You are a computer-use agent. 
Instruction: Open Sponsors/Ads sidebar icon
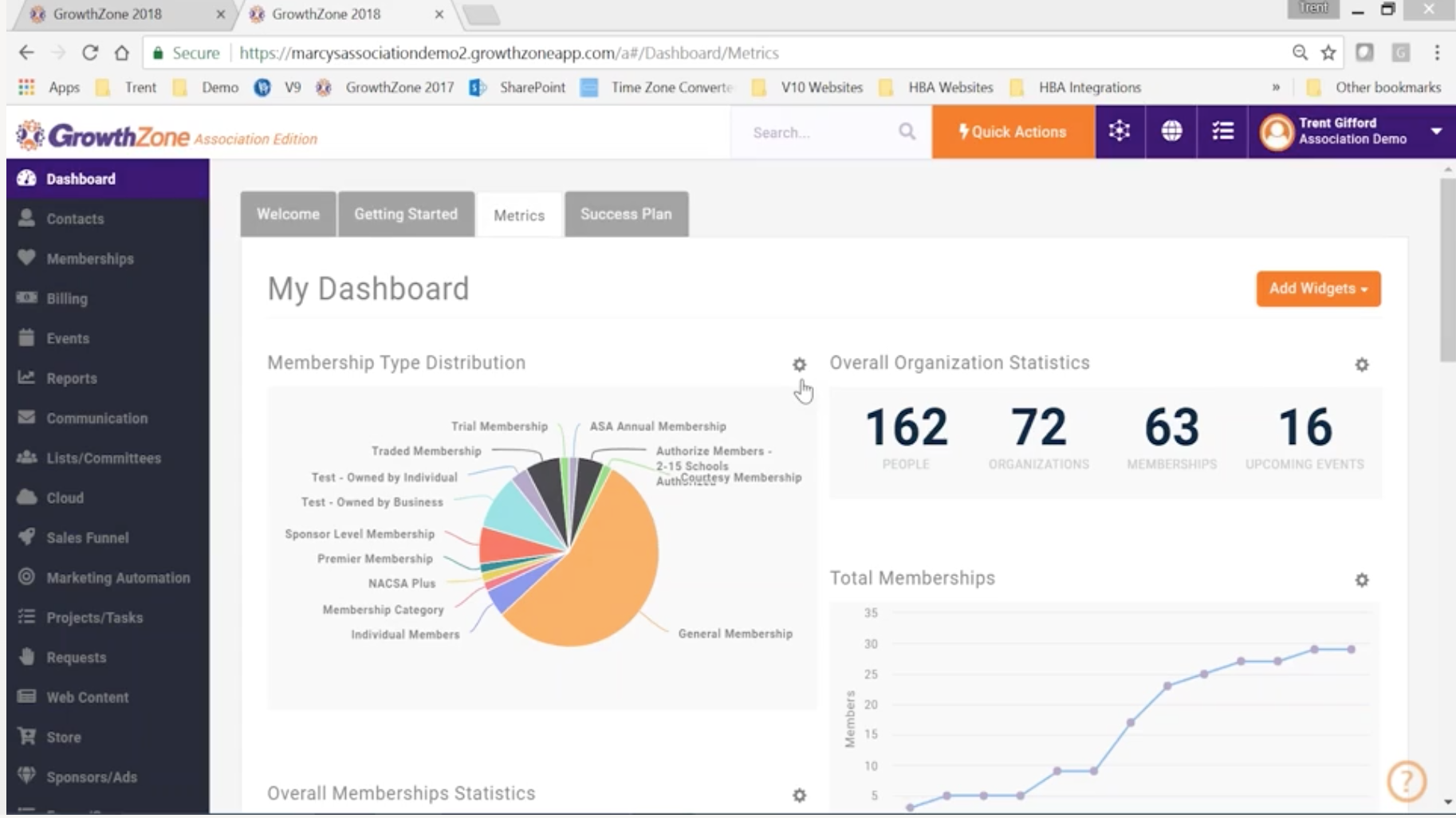[x=26, y=775]
